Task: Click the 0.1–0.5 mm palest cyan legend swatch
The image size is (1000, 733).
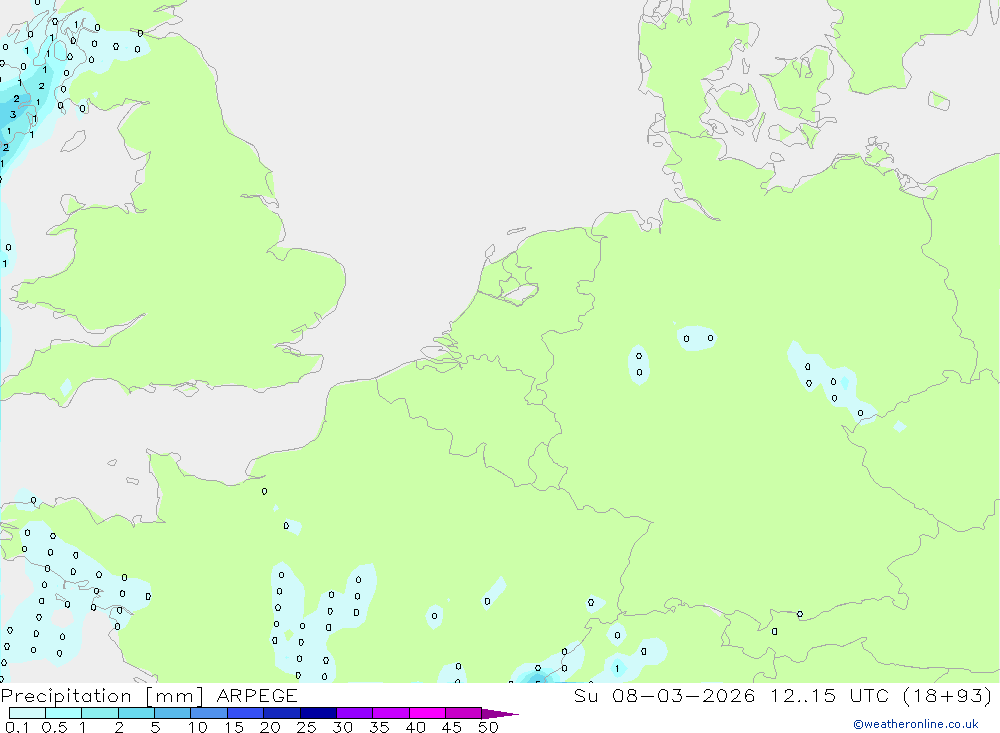Action: coord(27,713)
